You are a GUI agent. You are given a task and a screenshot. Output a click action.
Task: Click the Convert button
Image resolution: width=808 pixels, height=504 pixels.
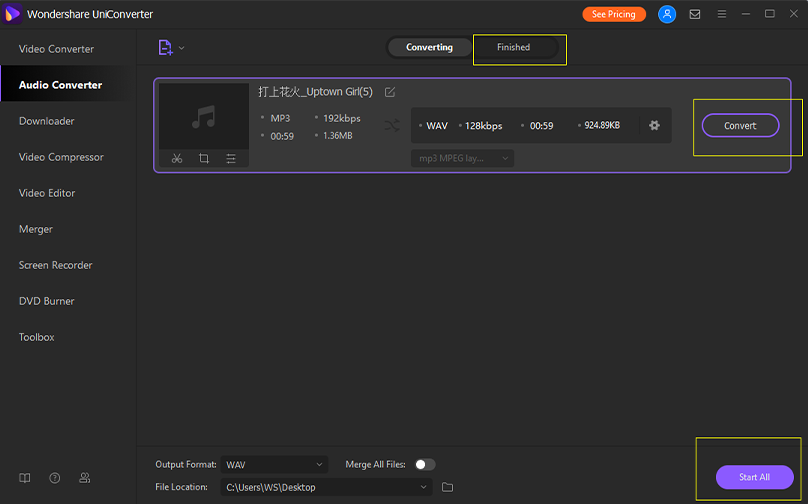[740, 125]
